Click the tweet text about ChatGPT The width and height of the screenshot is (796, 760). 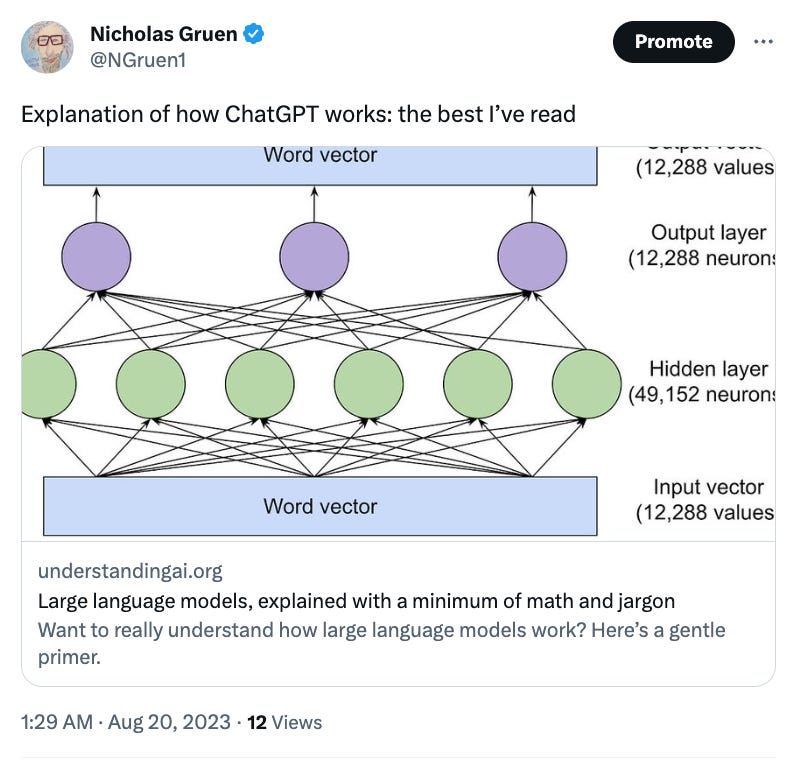coord(298,114)
